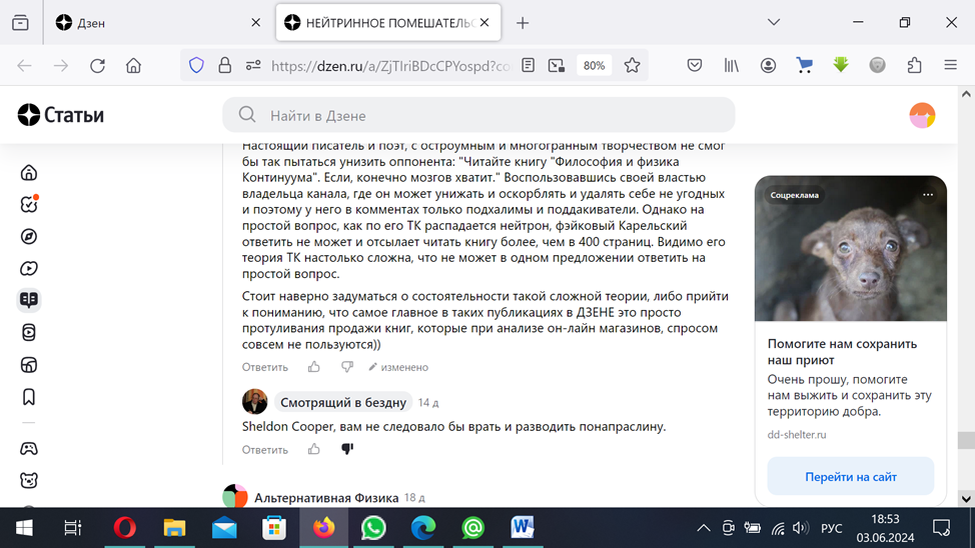Like the comment by Смотрящий в бездну
This screenshot has width=975, height=548.
314,449
